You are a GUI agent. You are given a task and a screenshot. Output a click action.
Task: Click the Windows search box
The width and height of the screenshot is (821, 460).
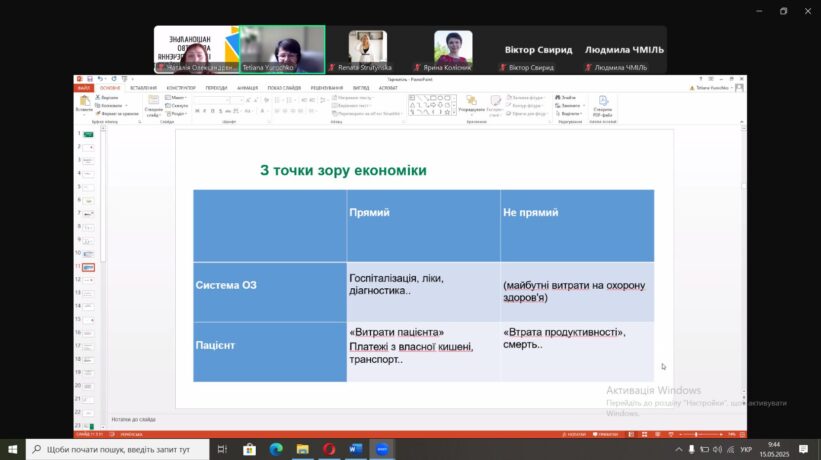pyautogui.click(x=120, y=449)
